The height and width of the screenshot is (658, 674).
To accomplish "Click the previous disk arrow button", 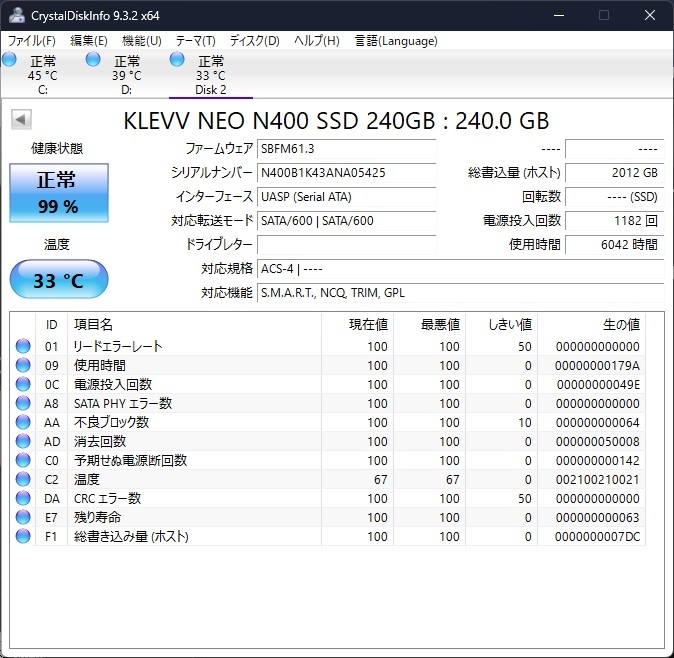I will coord(21,119).
